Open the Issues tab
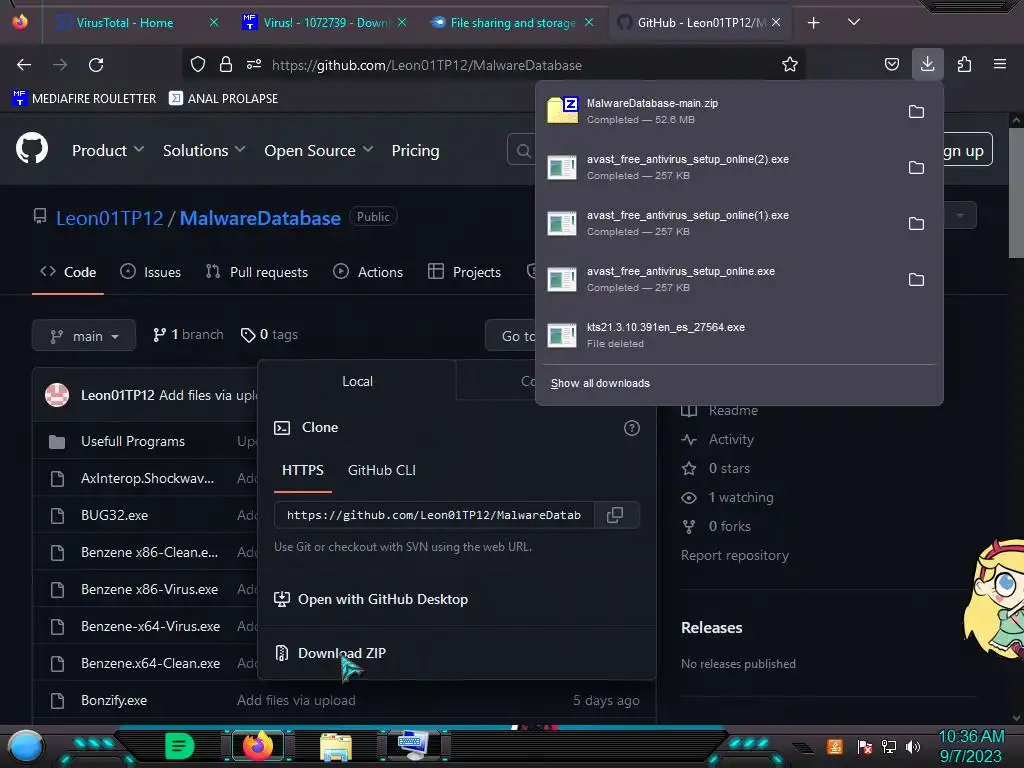 coord(151,272)
